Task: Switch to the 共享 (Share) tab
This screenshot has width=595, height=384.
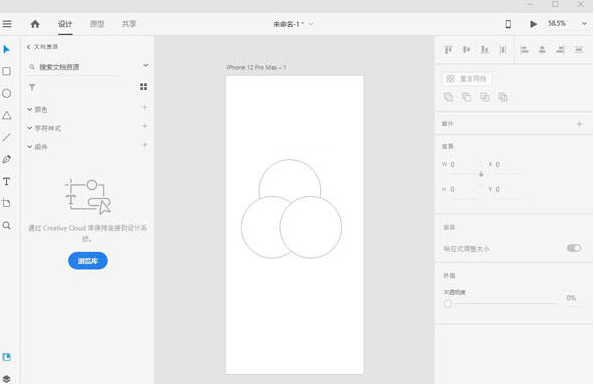Action: (129, 24)
